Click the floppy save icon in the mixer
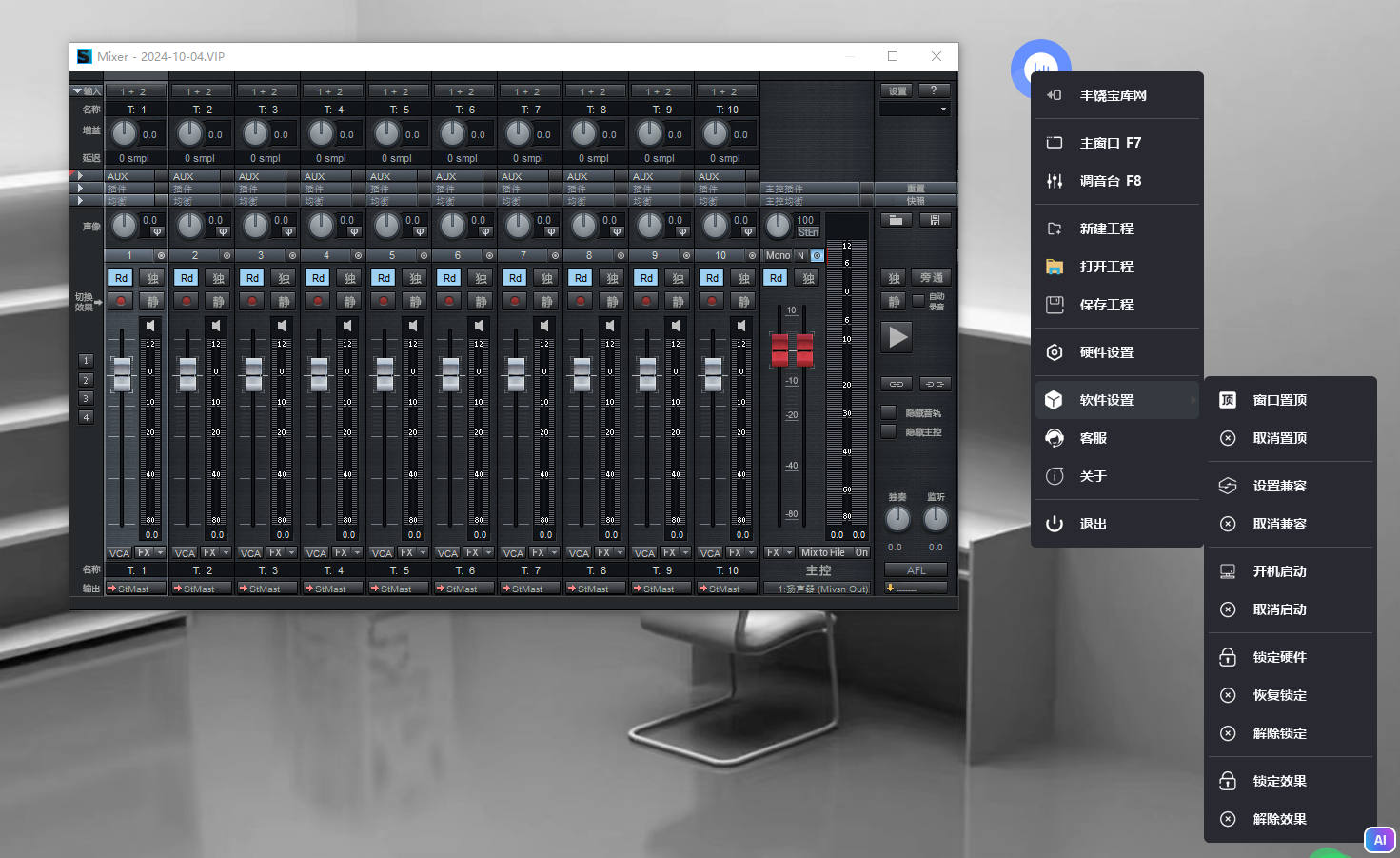Image resolution: width=1400 pixels, height=858 pixels. tap(935, 220)
